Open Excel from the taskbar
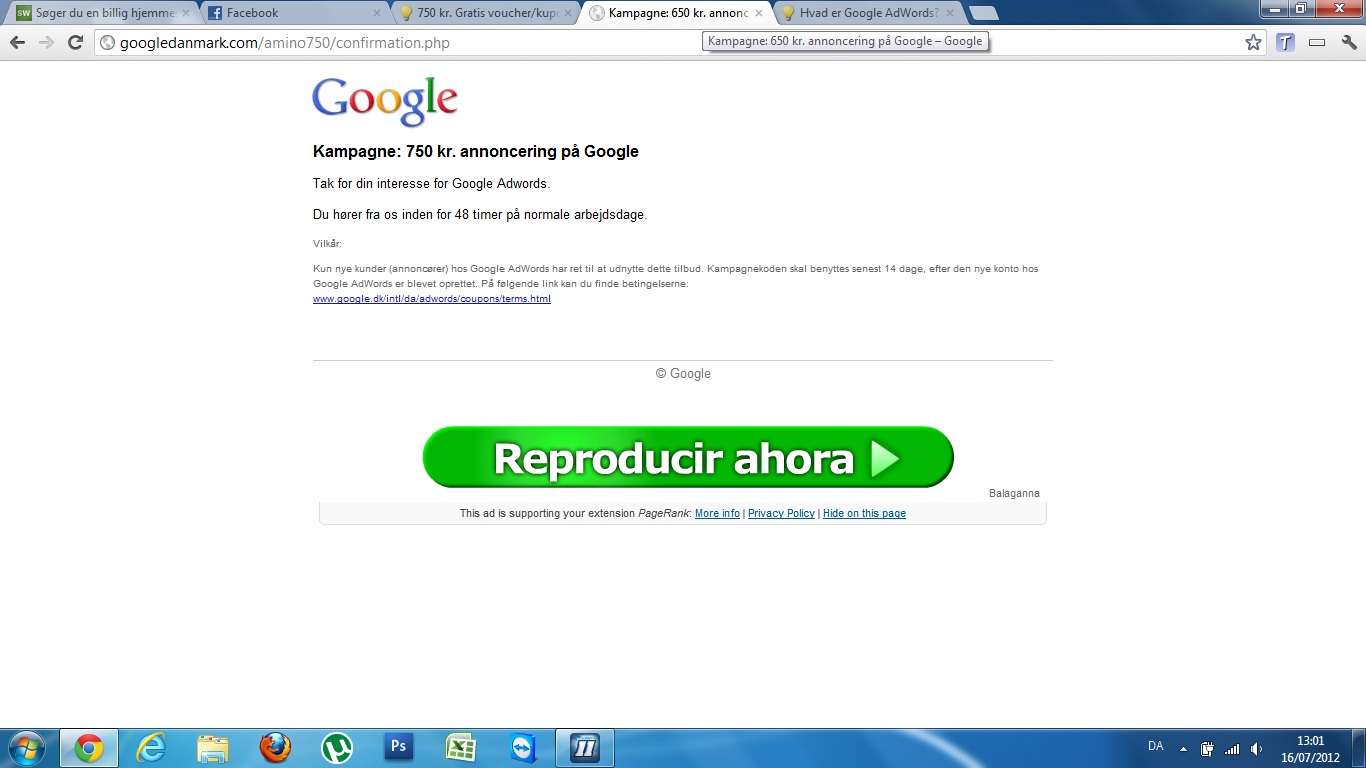The width and height of the screenshot is (1366, 768). [x=461, y=748]
